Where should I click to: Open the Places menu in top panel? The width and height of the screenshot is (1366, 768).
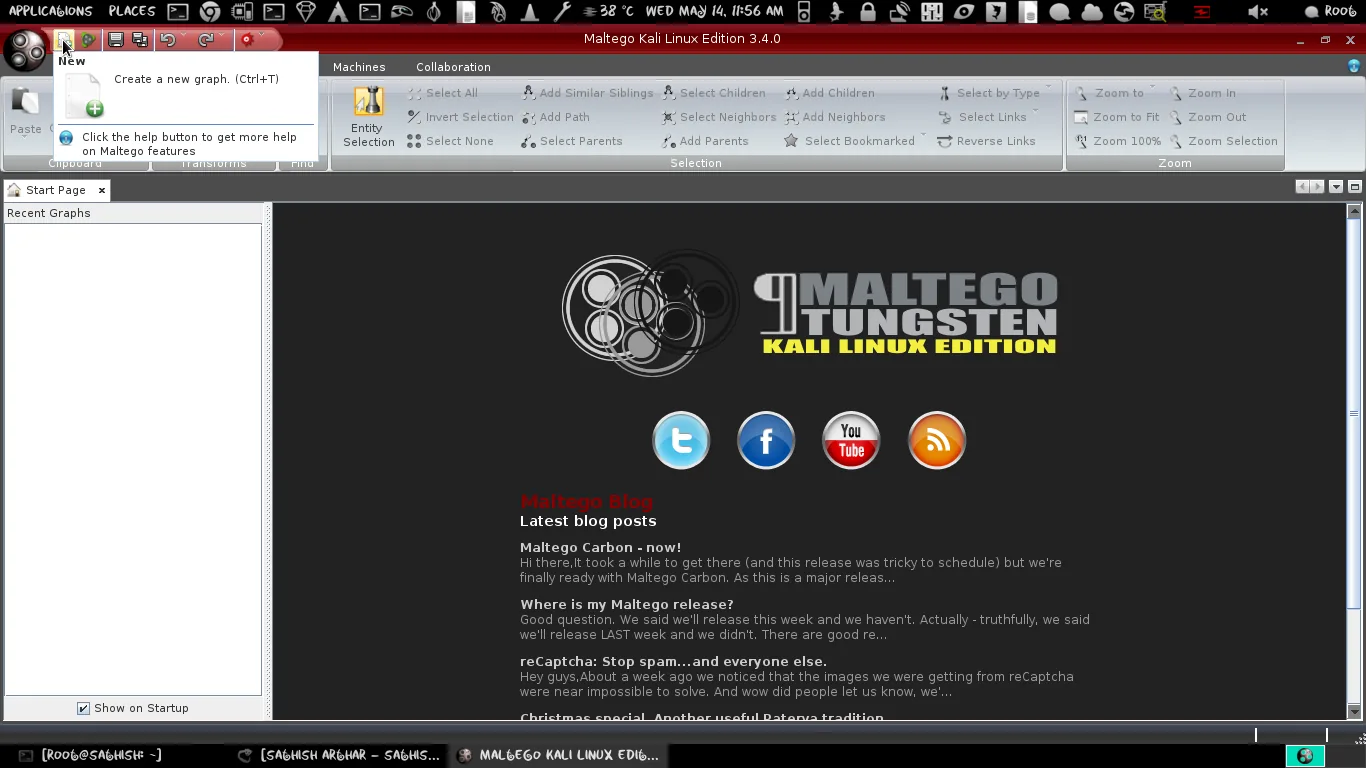coord(132,11)
